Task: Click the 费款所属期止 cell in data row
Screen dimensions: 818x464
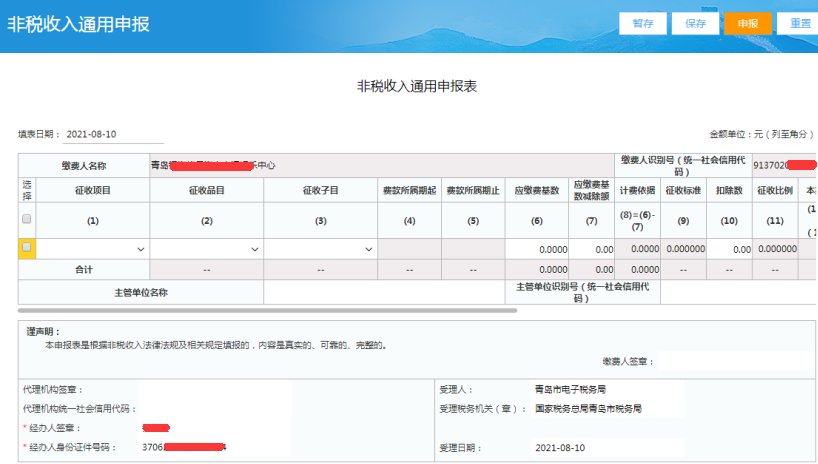Action: [473, 249]
